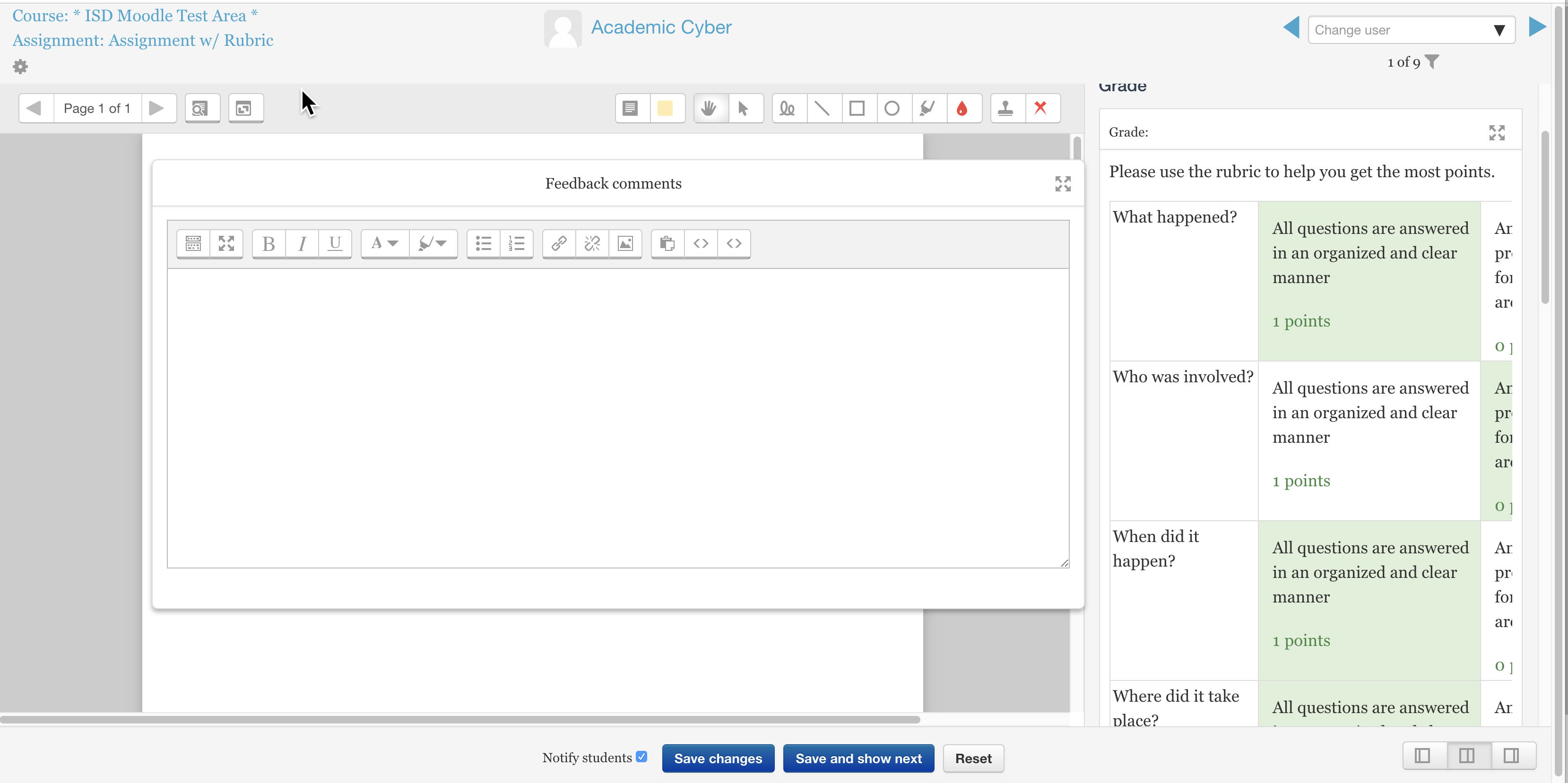Click the paste special clipboard icon
The height and width of the screenshot is (783, 1568).
(x=668, y=243)
